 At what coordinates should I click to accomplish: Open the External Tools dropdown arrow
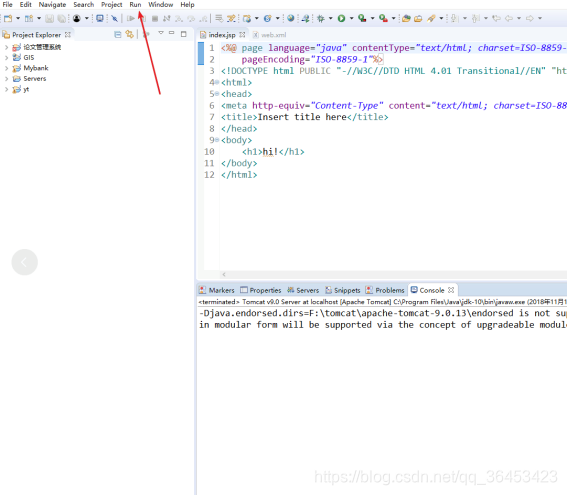[393, 18]
